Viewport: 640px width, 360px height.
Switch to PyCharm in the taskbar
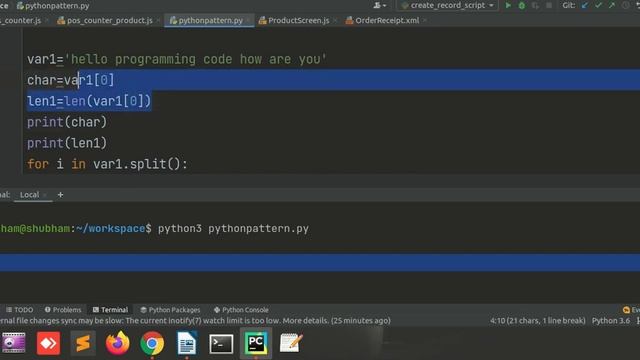[x=256, y=343]
